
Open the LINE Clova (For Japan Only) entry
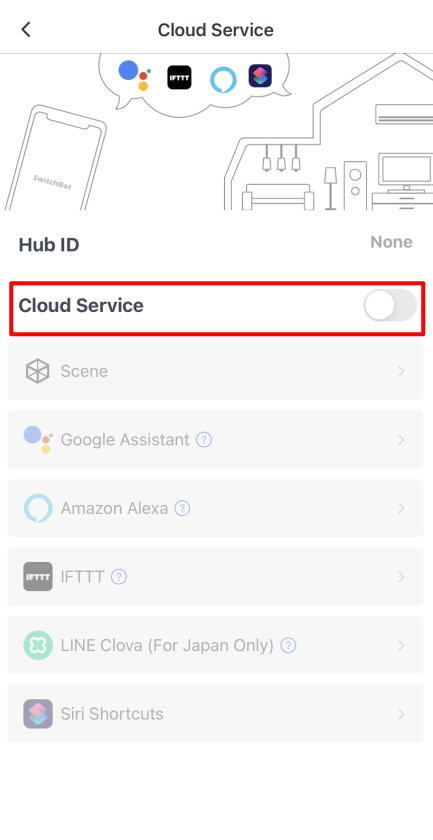(215, 645)
